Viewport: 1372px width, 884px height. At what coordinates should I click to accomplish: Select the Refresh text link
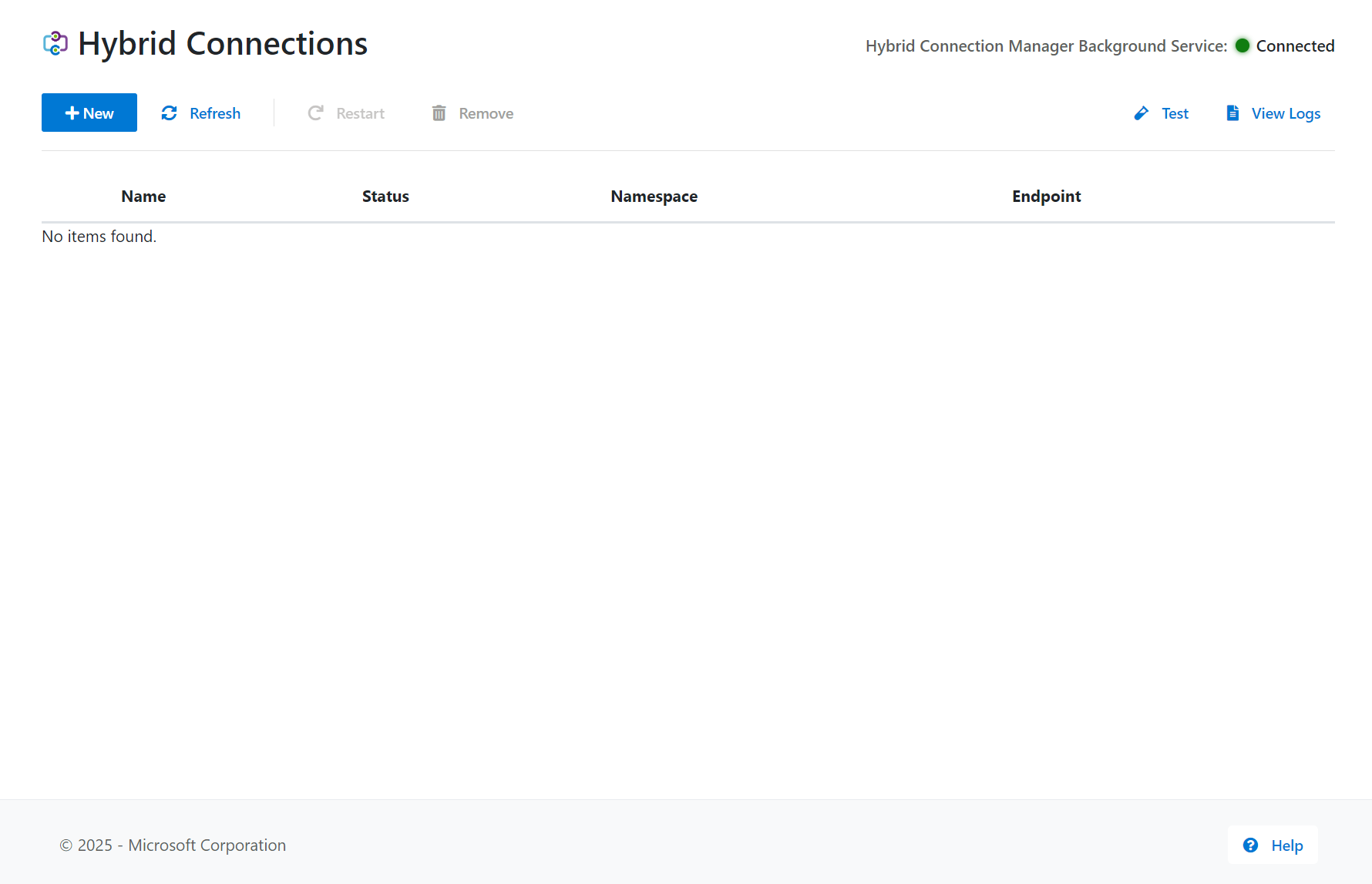point(215,113)
